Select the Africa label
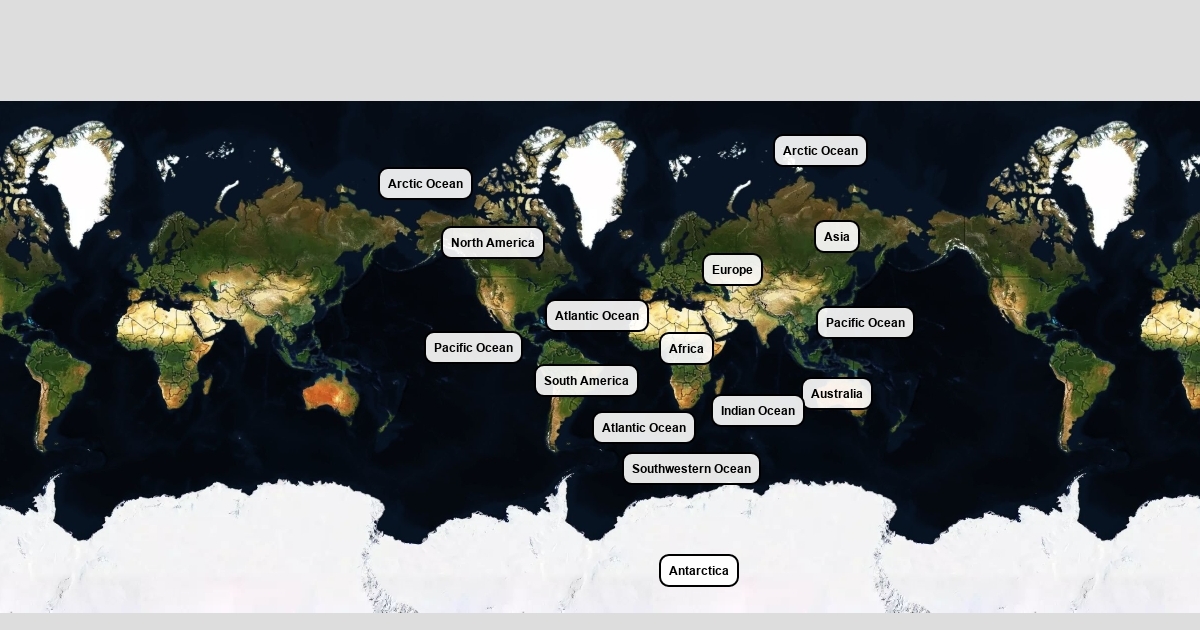This screenshot has height=630, width=1200. pos(686,349)
